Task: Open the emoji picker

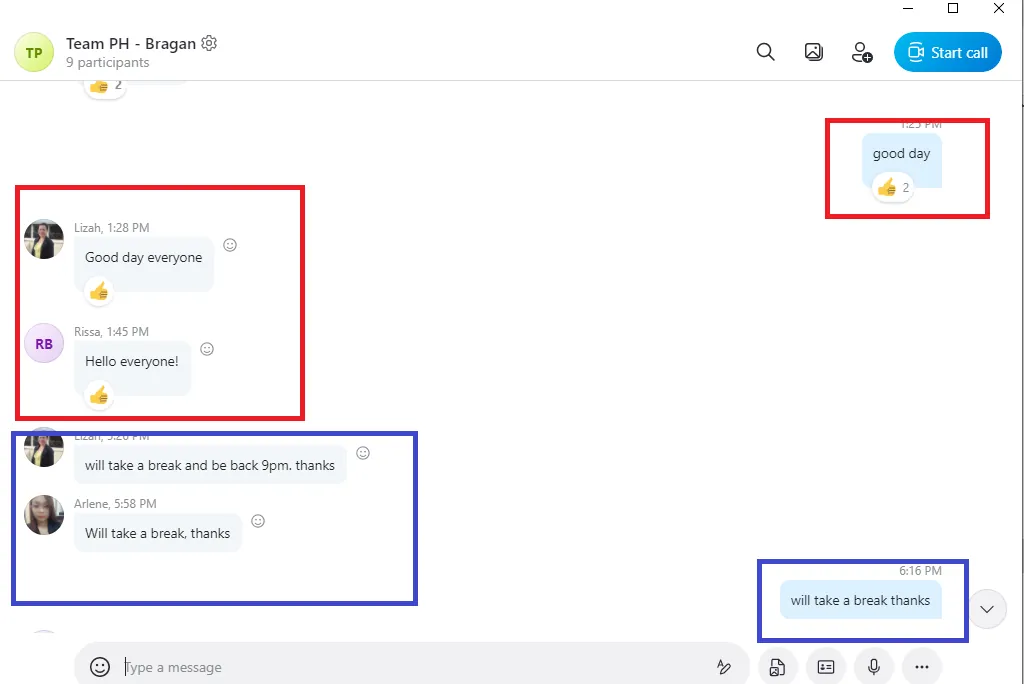Action: (100, 667)
